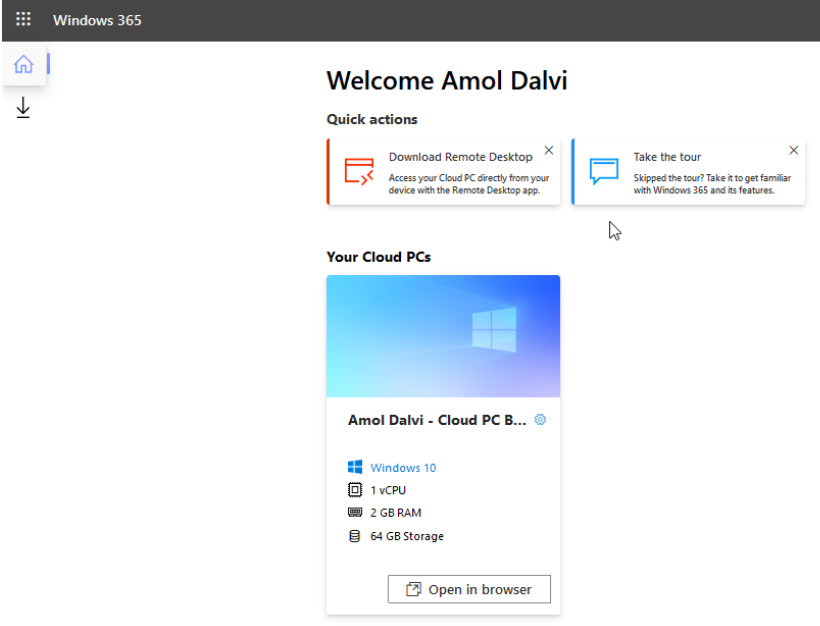This screenshot has width=820, height=626.
Task: Open the Windows 10 link
Action: click(x=403, y=466)
